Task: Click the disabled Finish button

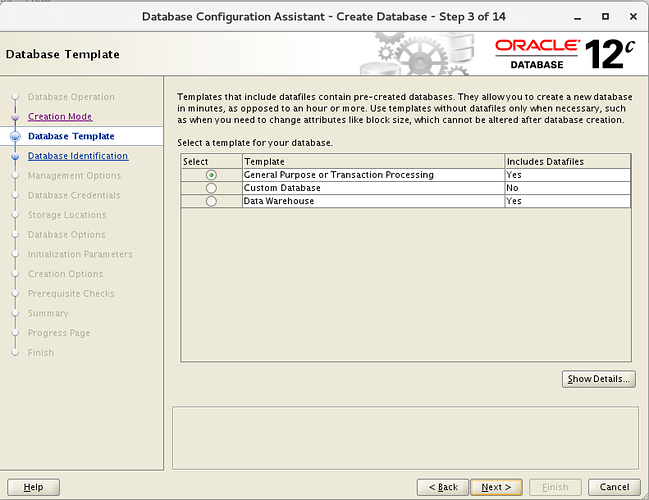Action: click(x=555, y=487)
